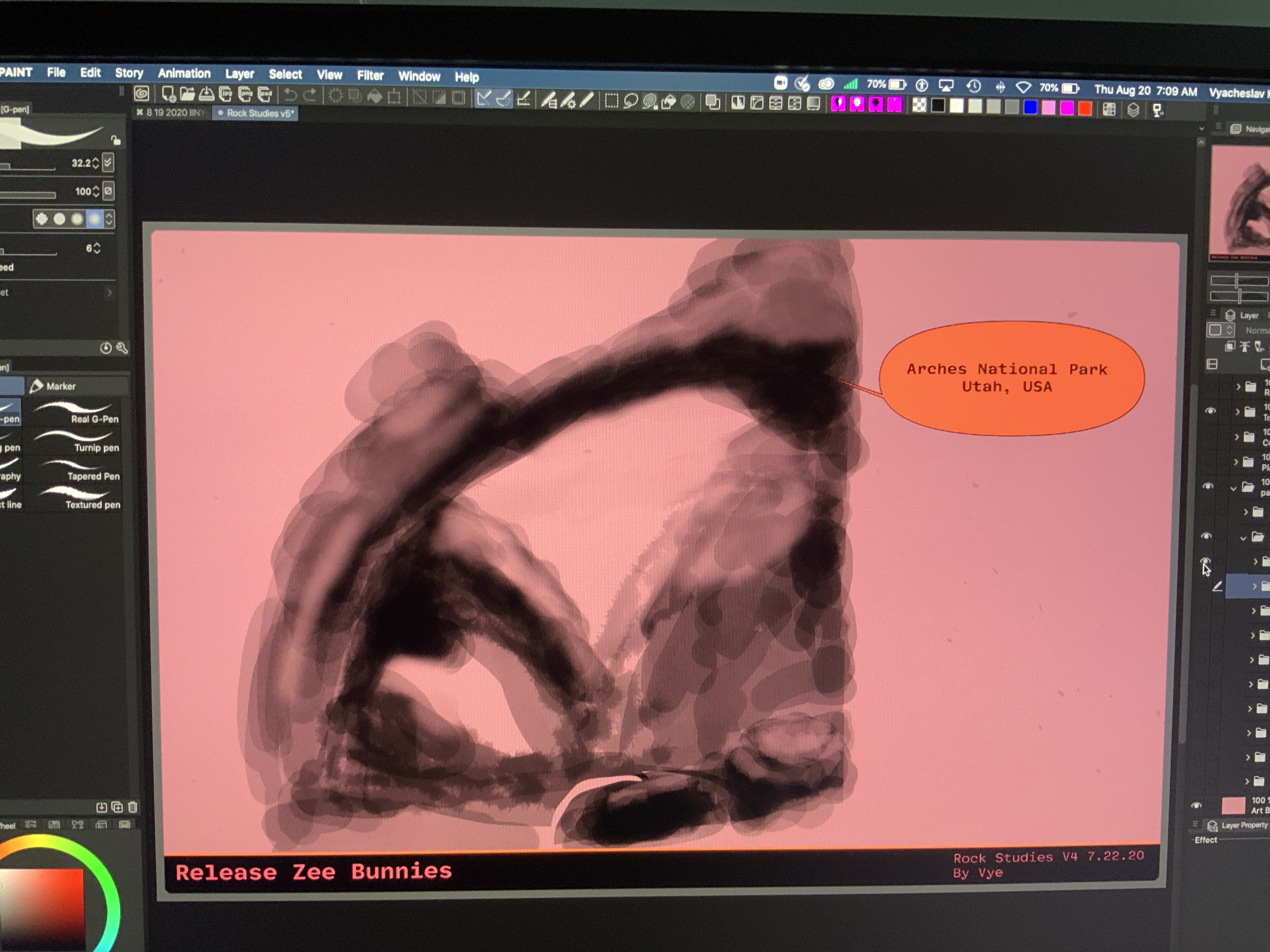
Task: Toggle the brush size lock icon
Action: [115, 140]
